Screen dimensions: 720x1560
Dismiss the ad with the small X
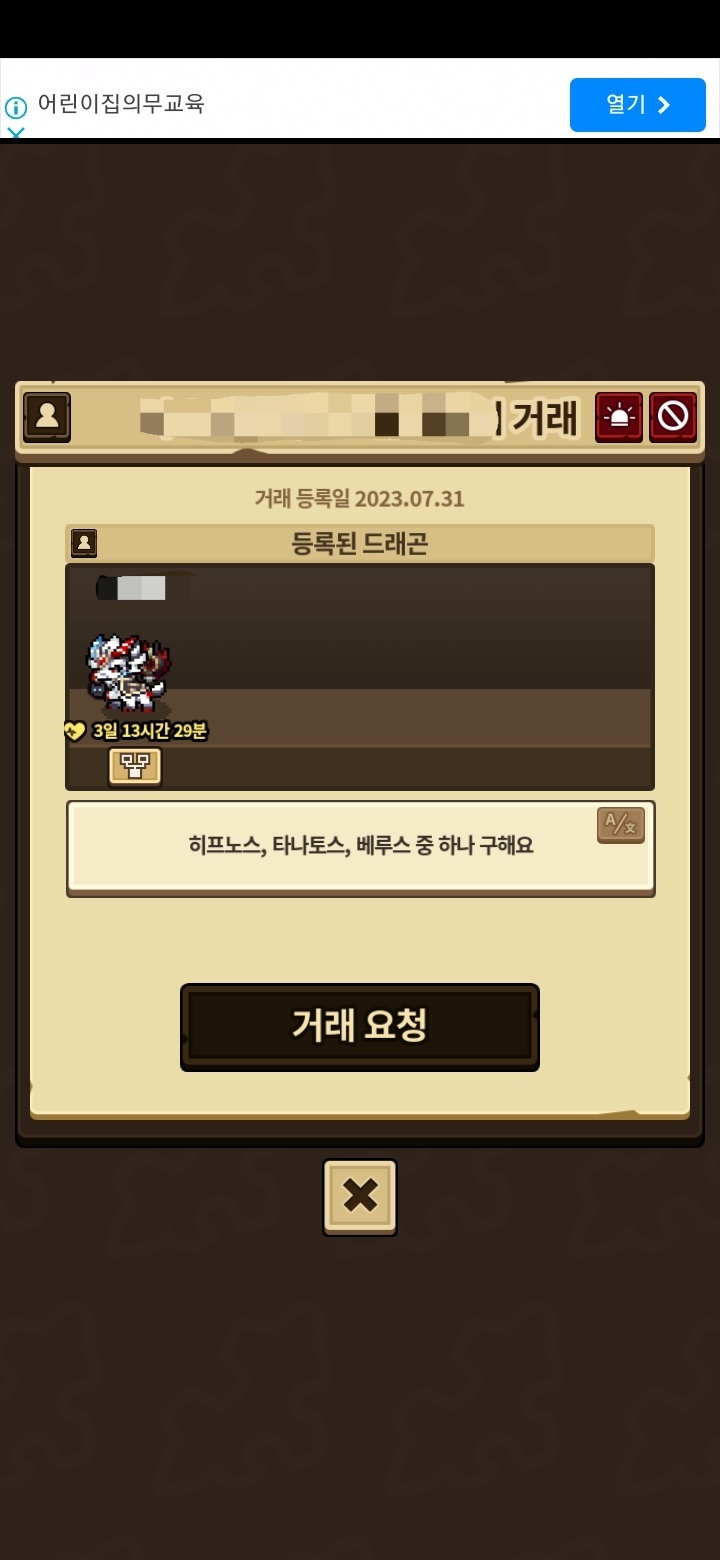[x=16, y=132]
